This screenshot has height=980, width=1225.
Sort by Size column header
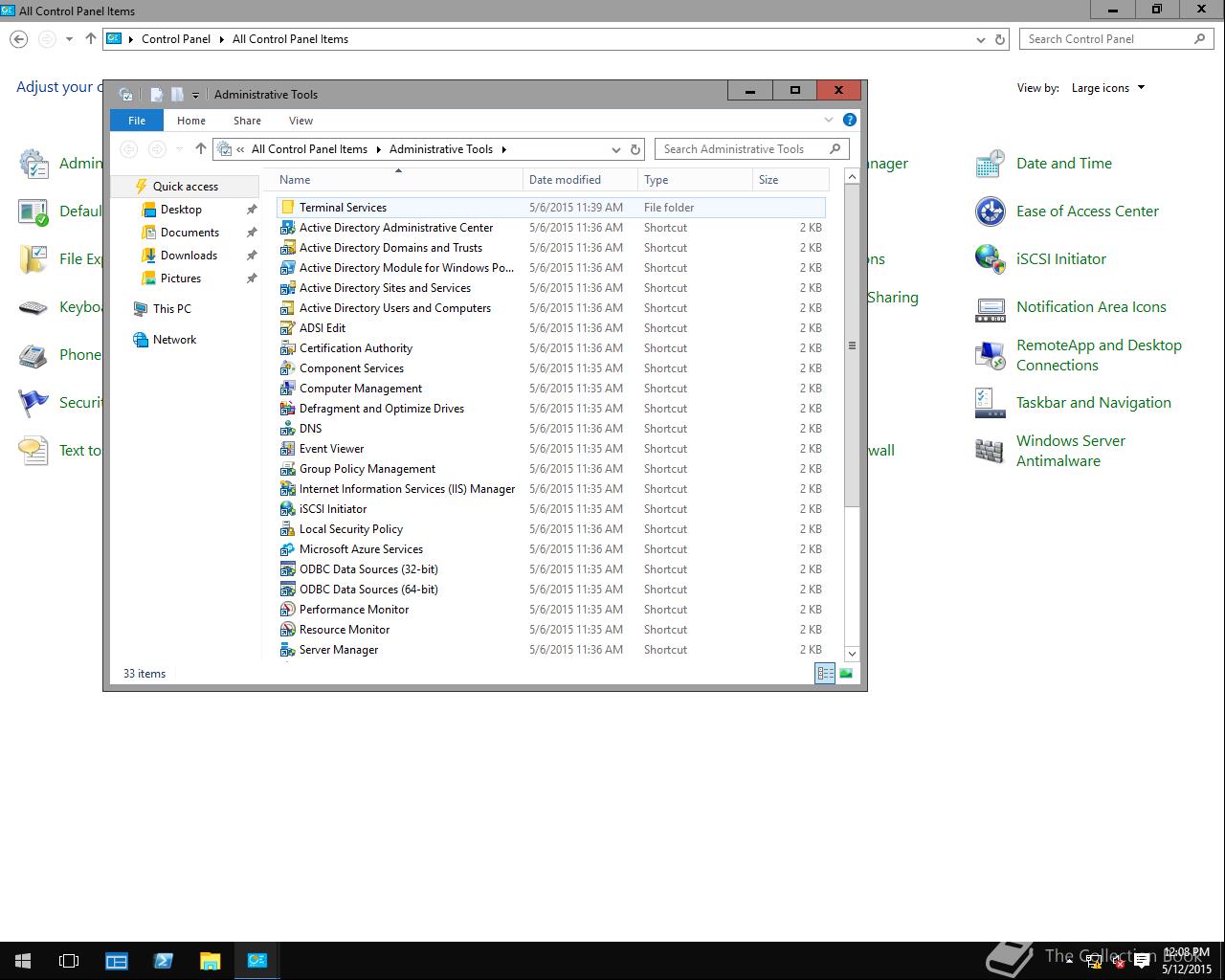pyautogui.click(x=791, y=180)
